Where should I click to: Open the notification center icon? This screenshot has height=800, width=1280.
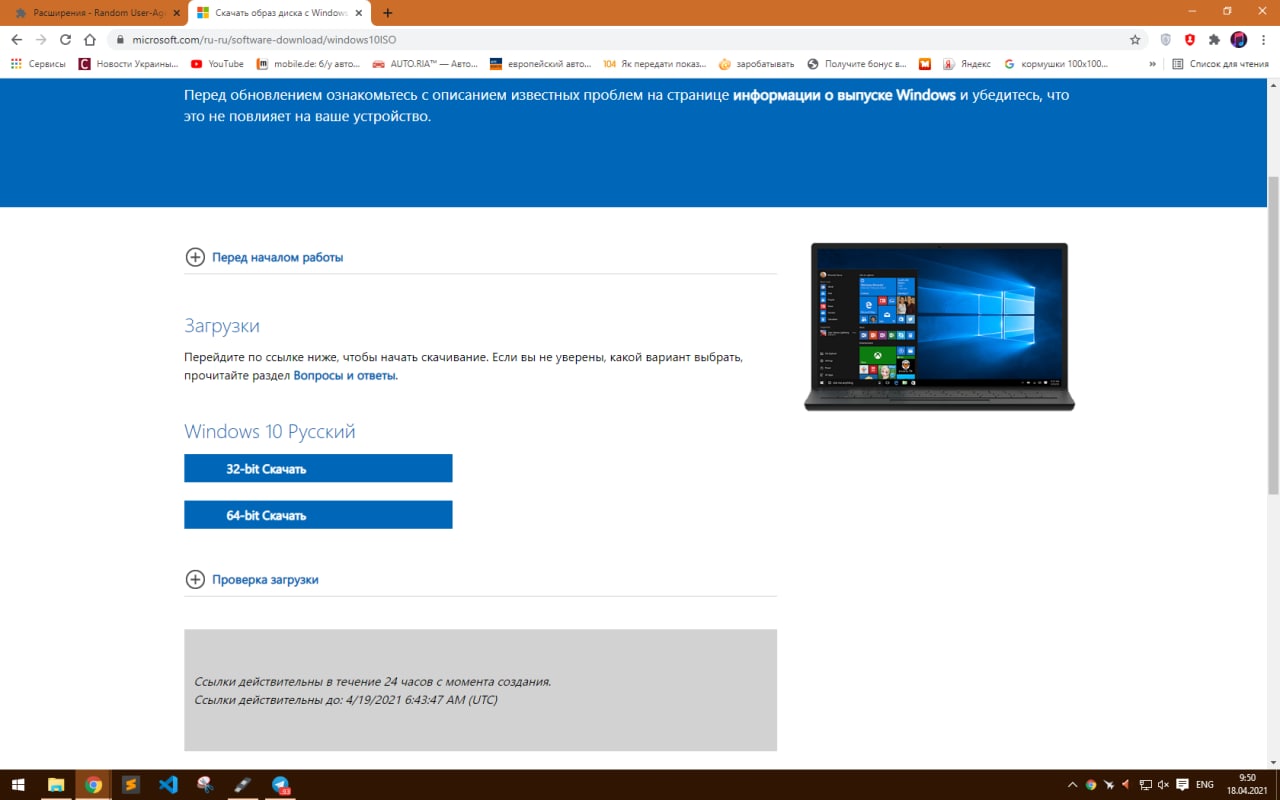click(1182, 785)
